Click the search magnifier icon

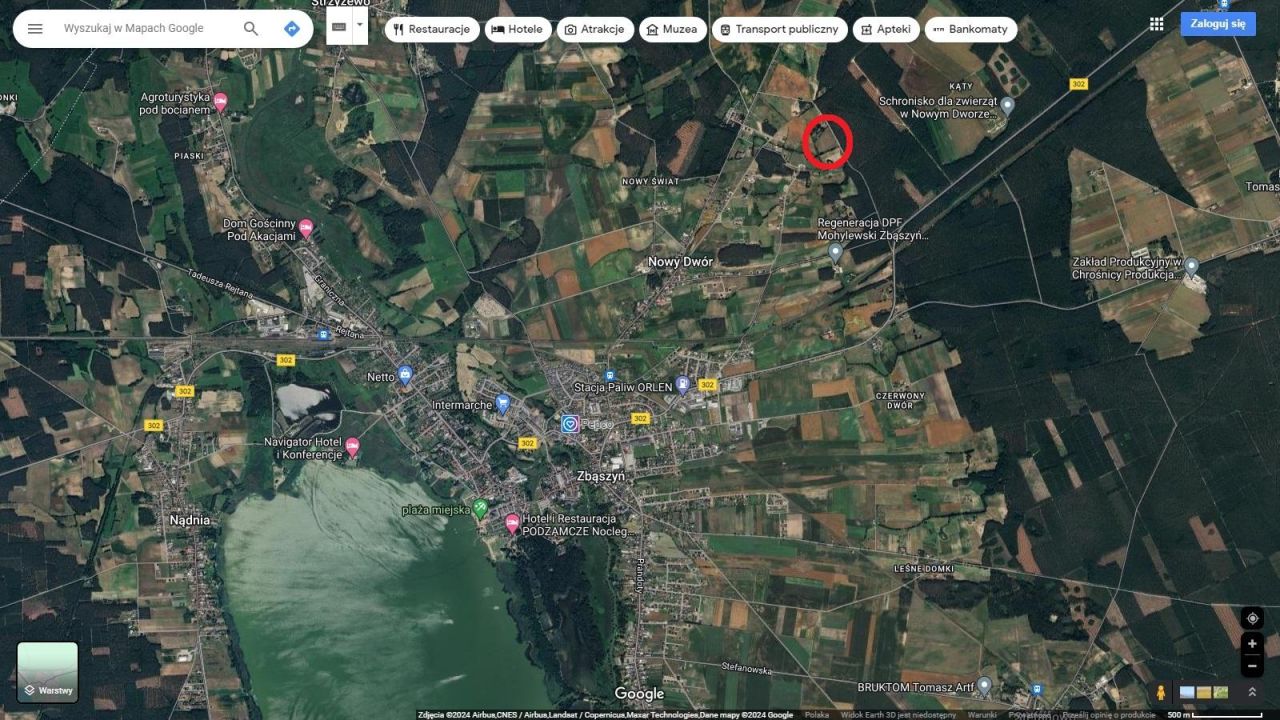tap(251, 29)
